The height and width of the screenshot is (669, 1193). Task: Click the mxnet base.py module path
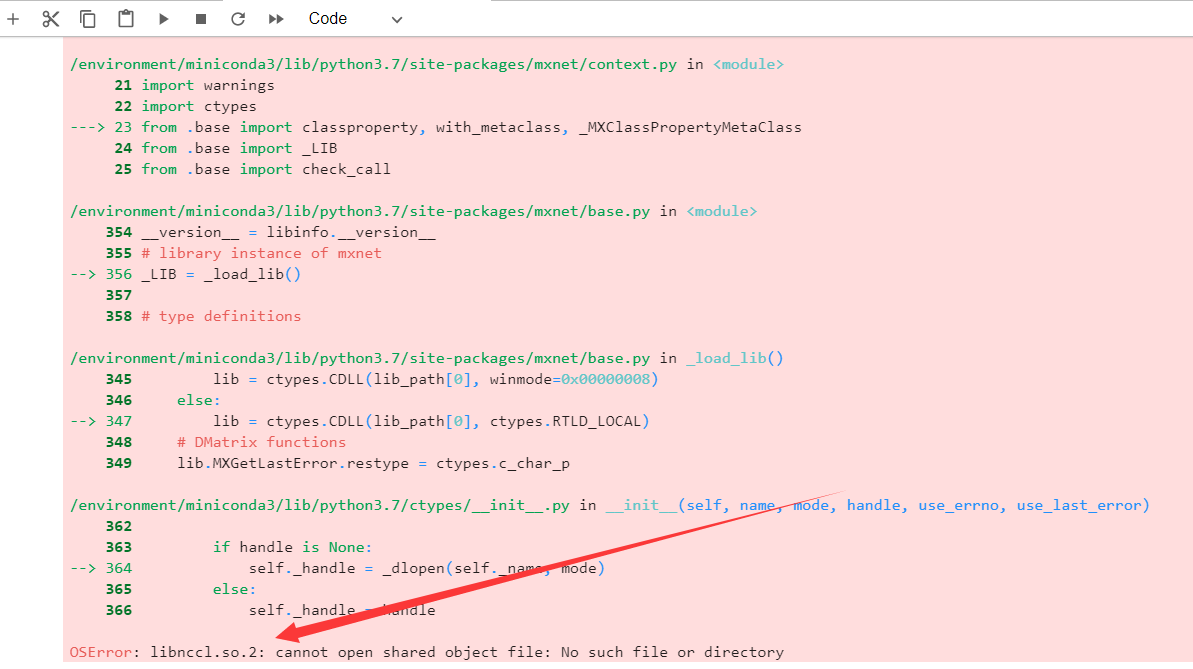[365, 210]
